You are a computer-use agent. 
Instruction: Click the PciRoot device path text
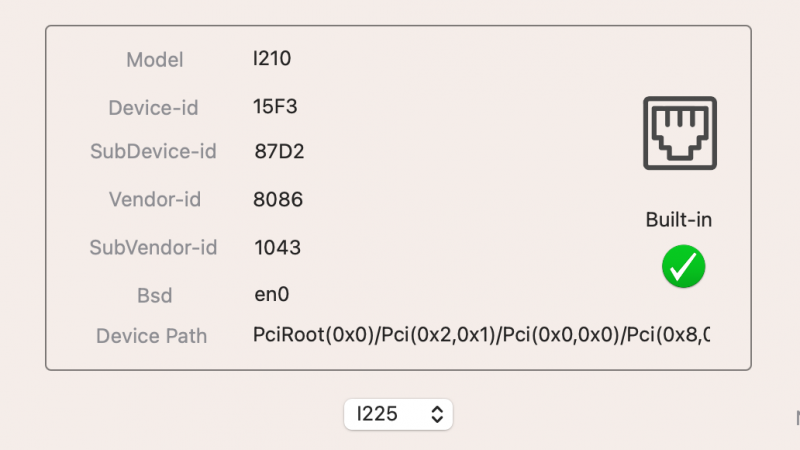tap(481, 335)
